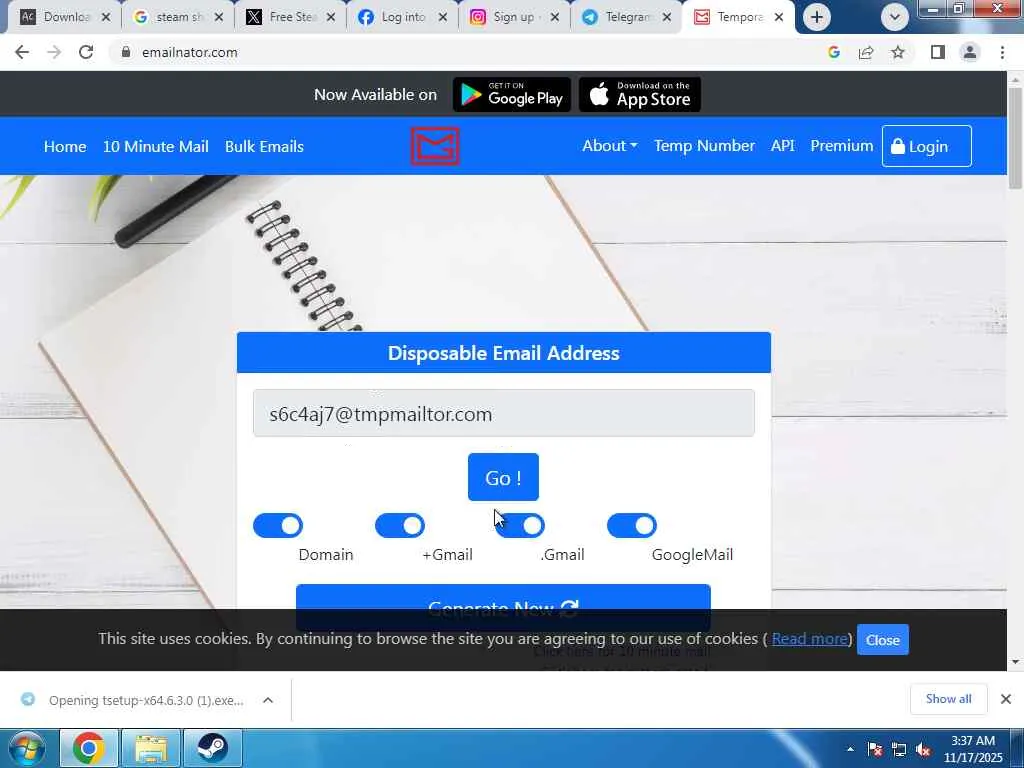The image size is (1024, 768).
Task: Show hidden system tray icons arrow
Action: pos(850,749)
